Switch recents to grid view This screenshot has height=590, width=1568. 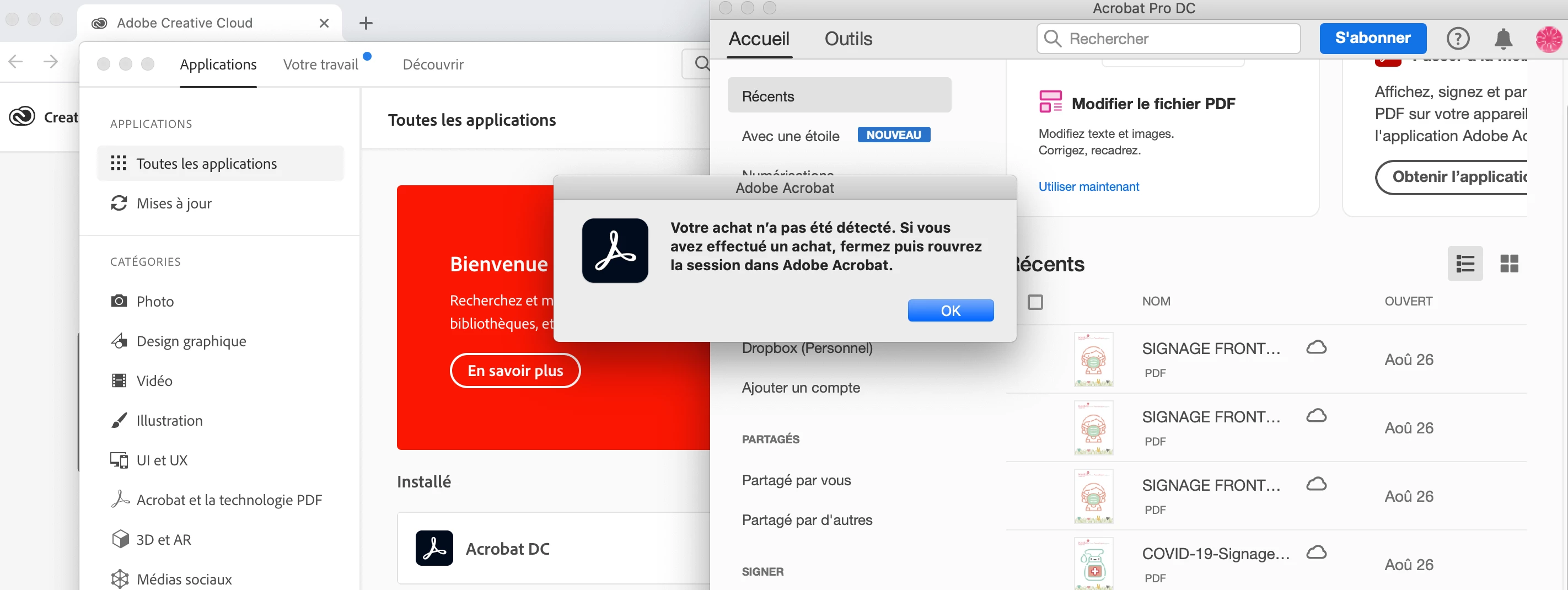(1509, 264)
